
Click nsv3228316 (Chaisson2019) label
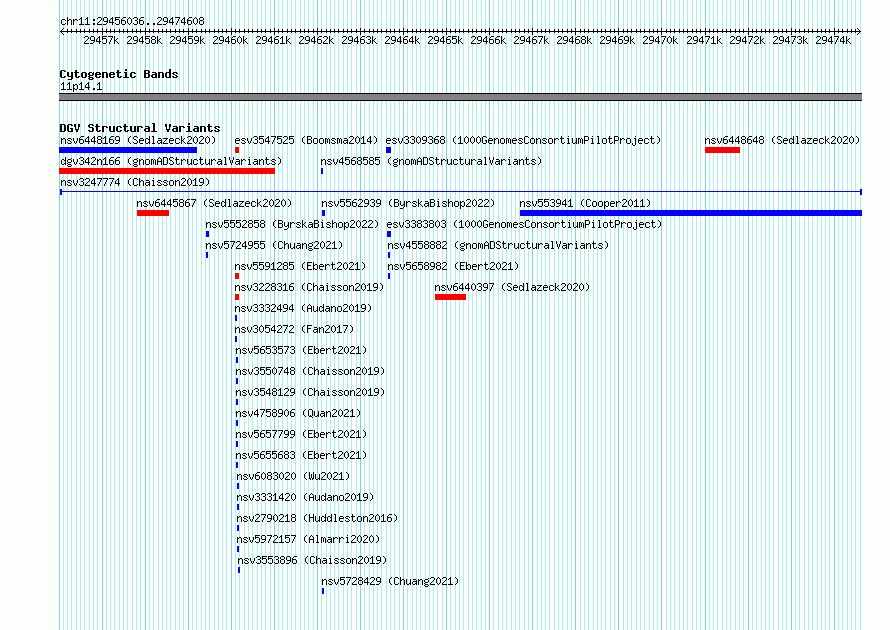click(309, 287)
